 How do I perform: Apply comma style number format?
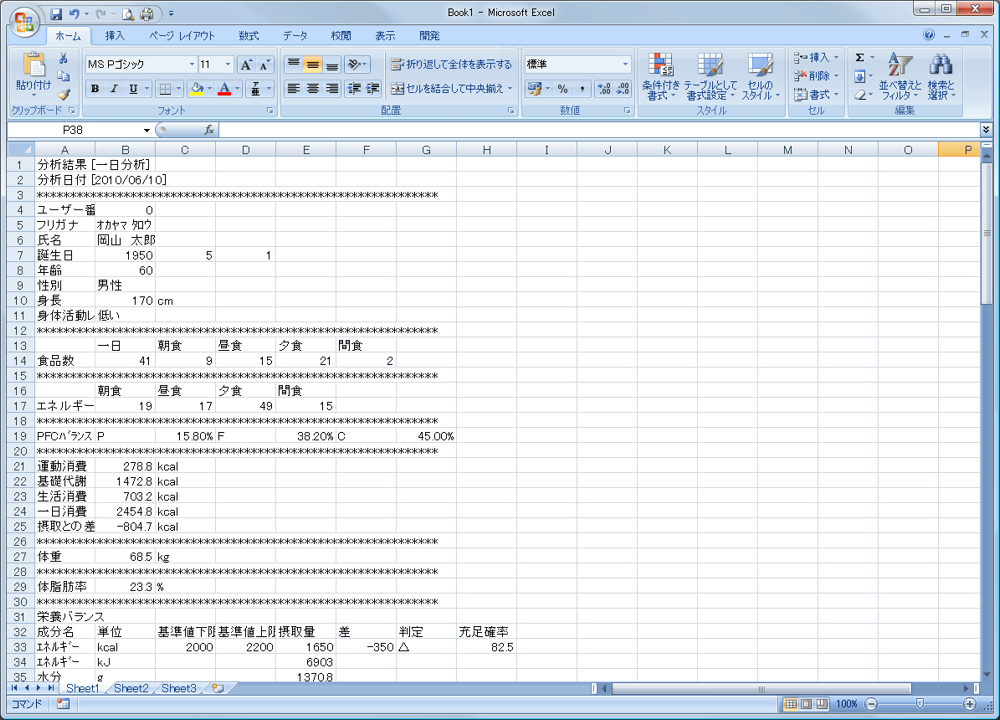click(582, 89)
